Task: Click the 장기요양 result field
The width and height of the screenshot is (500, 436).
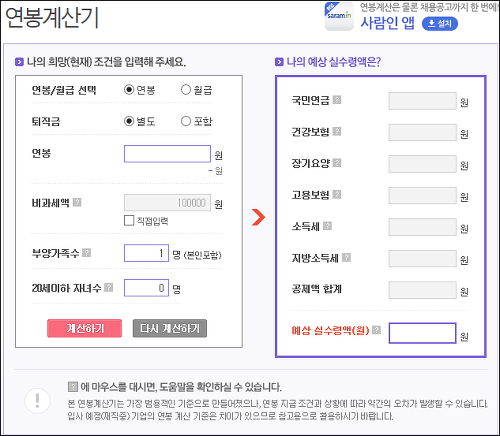Action: point(422,164)
